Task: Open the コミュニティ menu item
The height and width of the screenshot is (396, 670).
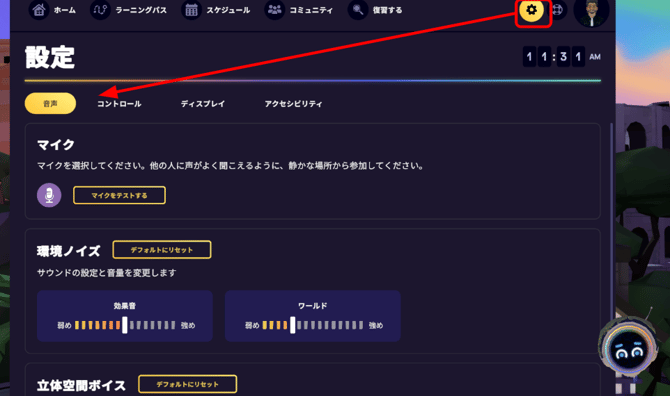Action: click(311, 10)
